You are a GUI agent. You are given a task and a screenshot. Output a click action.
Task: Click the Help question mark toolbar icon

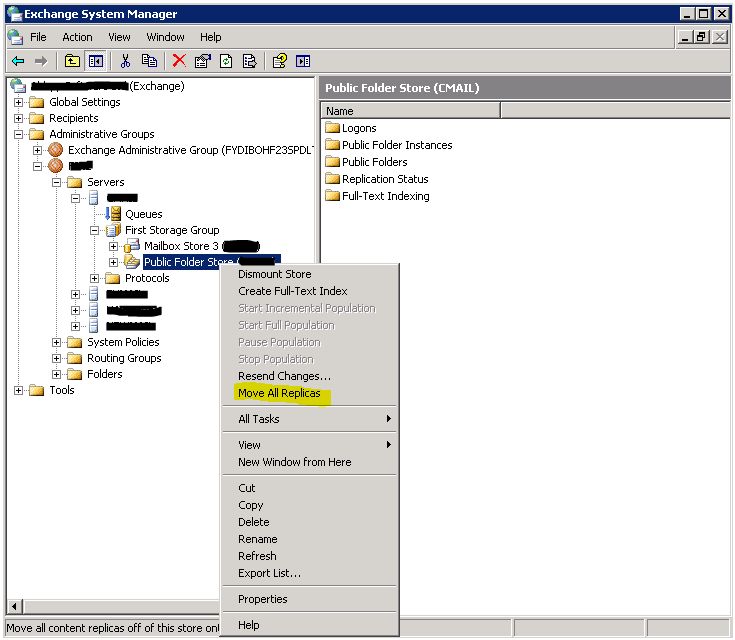(x=280, y=61)
